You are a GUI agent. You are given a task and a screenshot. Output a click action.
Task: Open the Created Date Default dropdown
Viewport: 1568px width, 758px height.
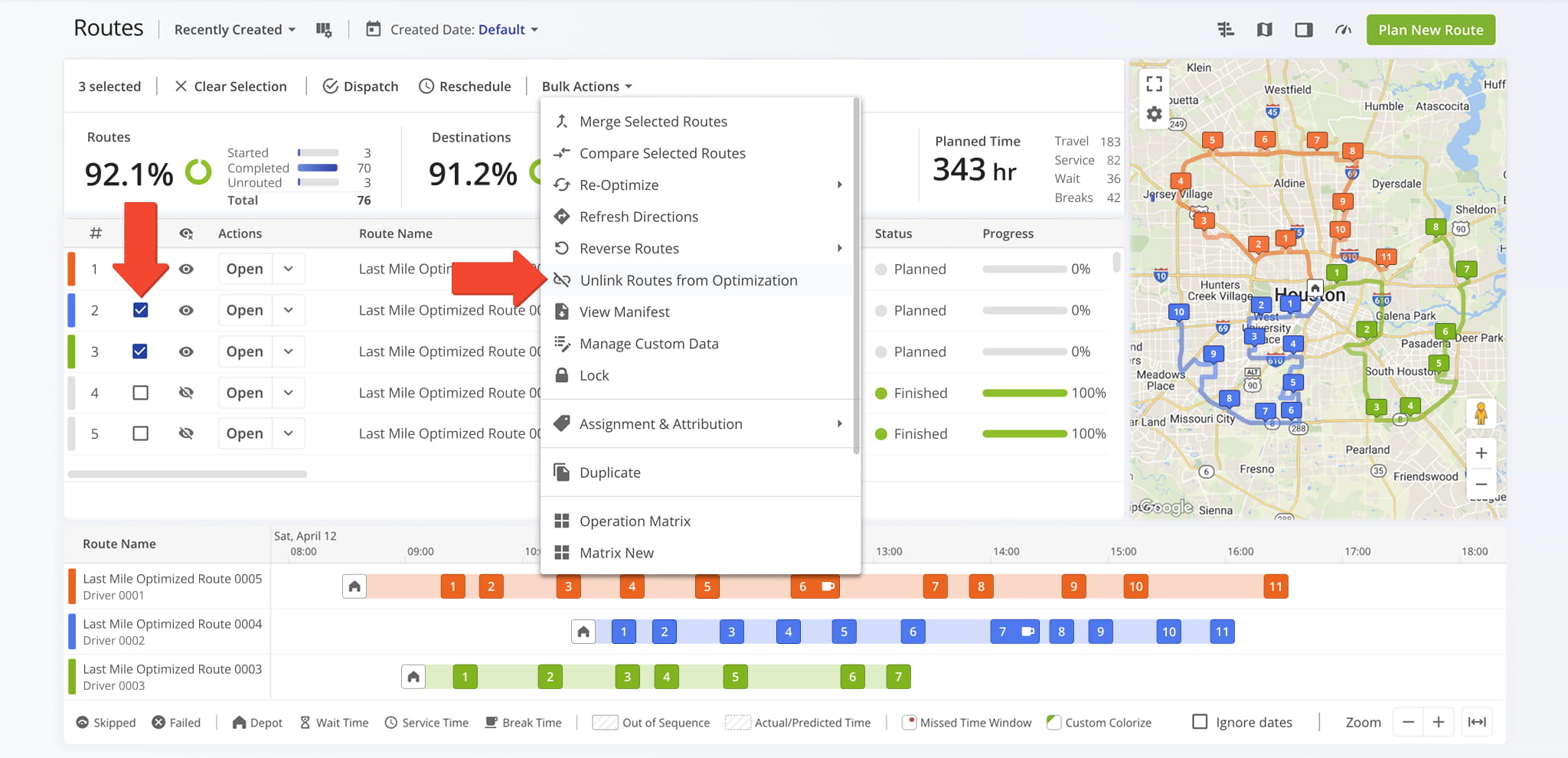click(508, 30)
